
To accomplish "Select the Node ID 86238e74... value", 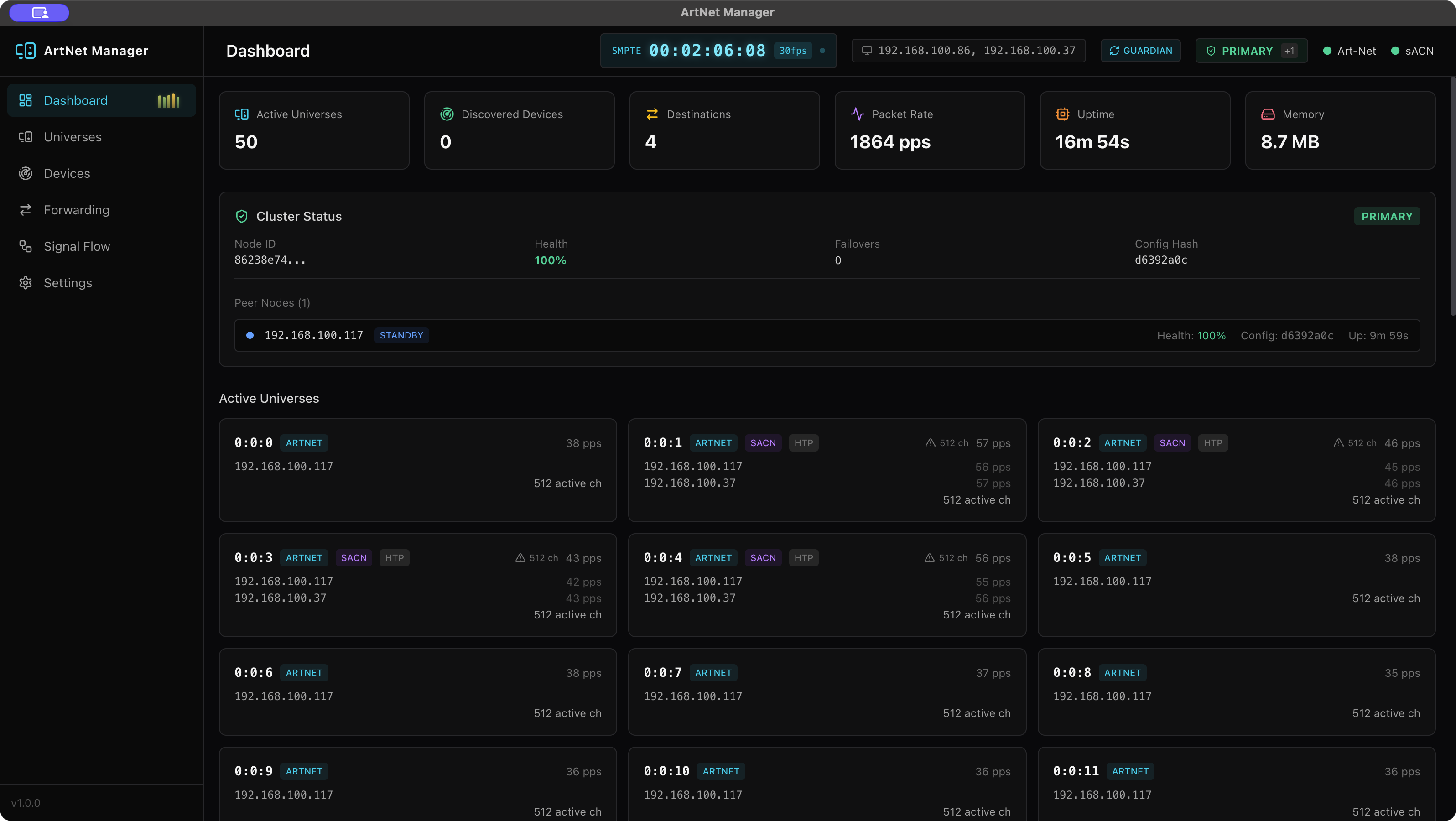I will [x=270, y=260].
